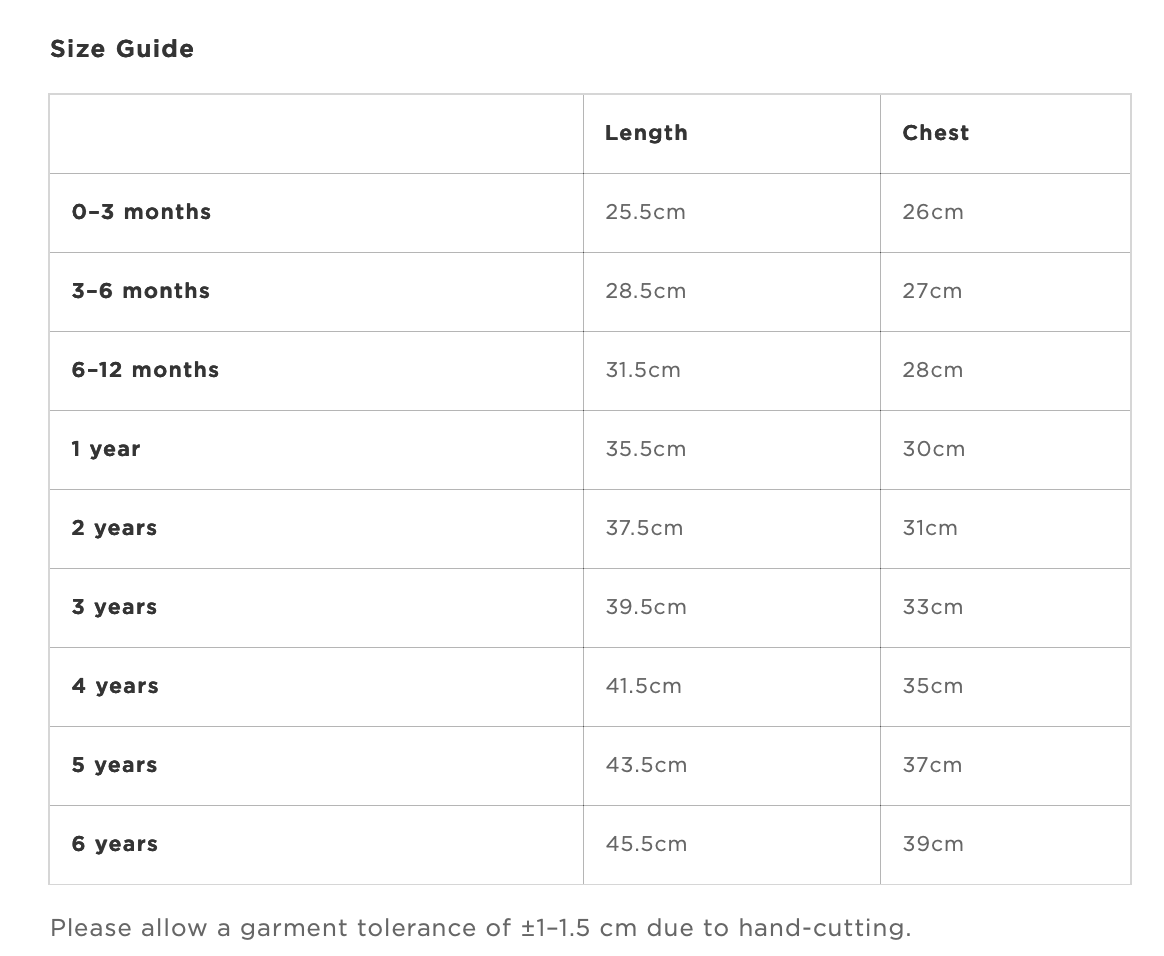Select the 1 year row label
The width and height of the screenshot is (1164, 956).
(x=106, y=449)
